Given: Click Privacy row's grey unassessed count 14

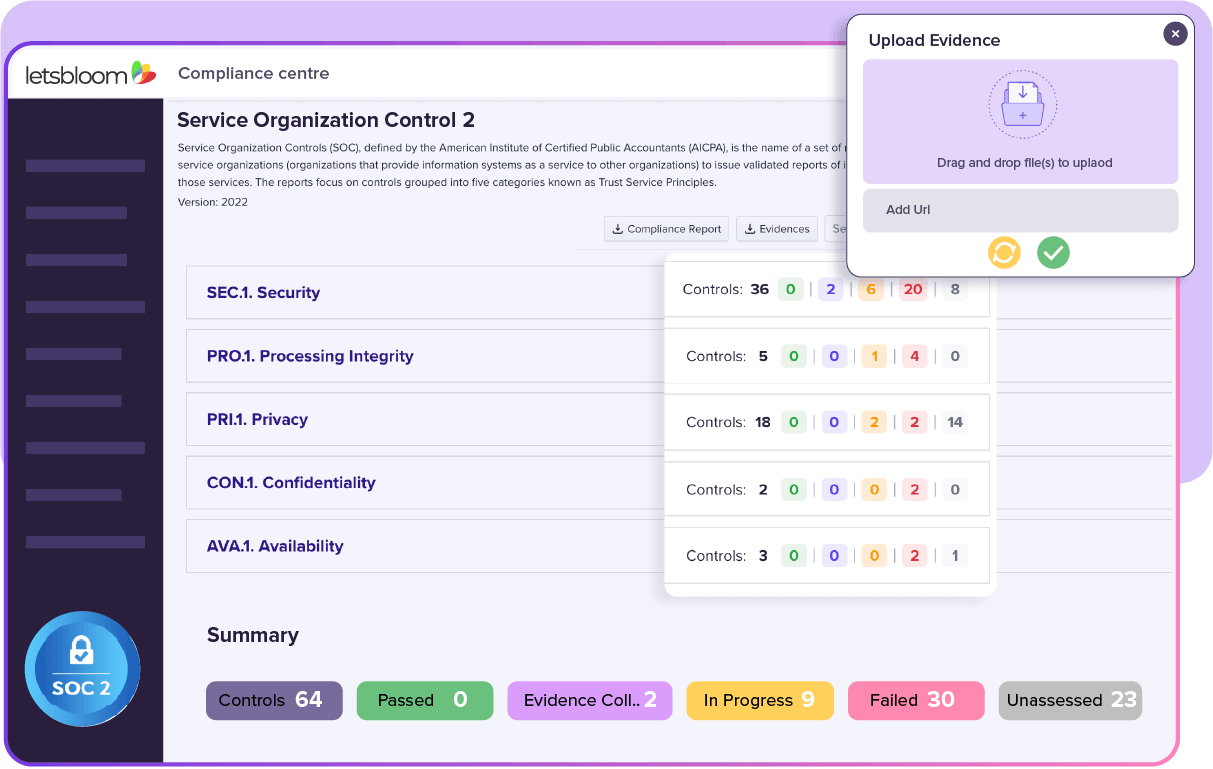Looking at the screenshot, I should 955,422.
